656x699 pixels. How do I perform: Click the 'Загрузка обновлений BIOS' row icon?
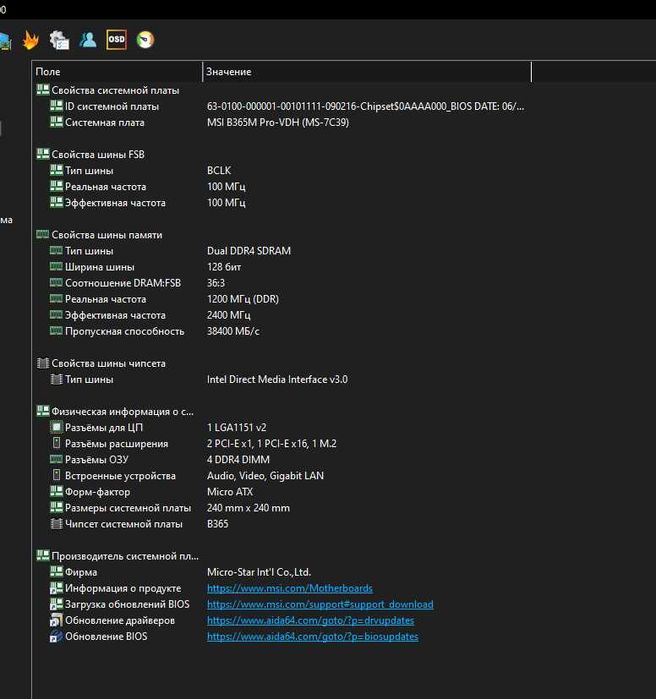(56, 604)
